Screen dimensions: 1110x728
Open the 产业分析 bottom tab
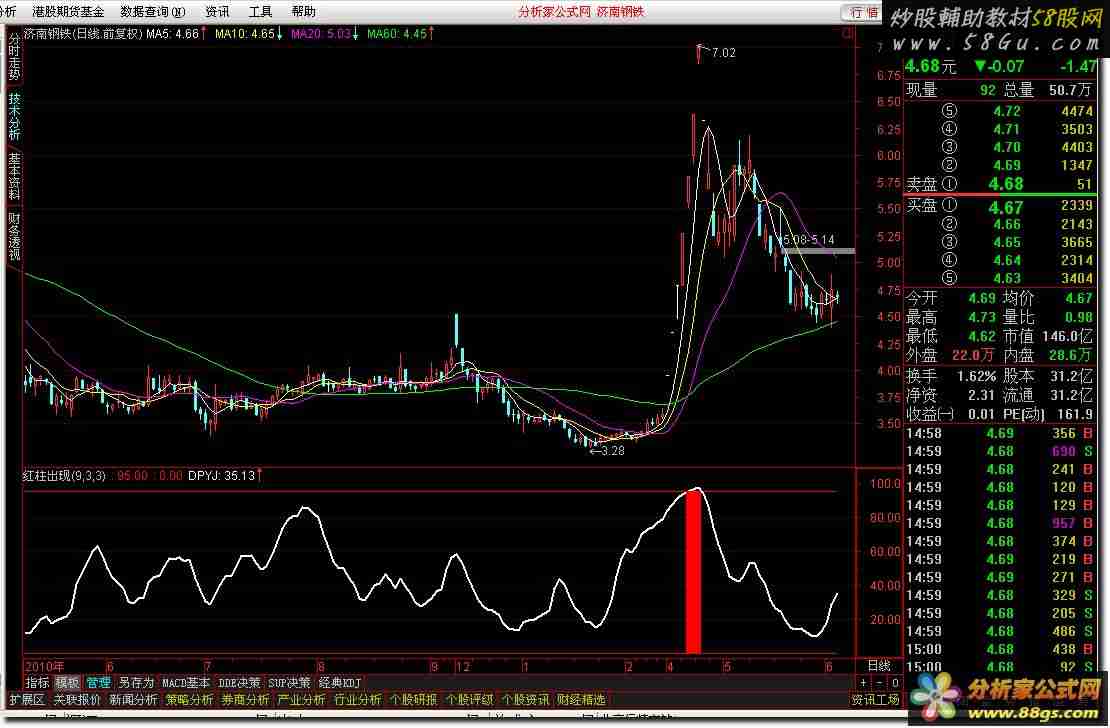301,700
